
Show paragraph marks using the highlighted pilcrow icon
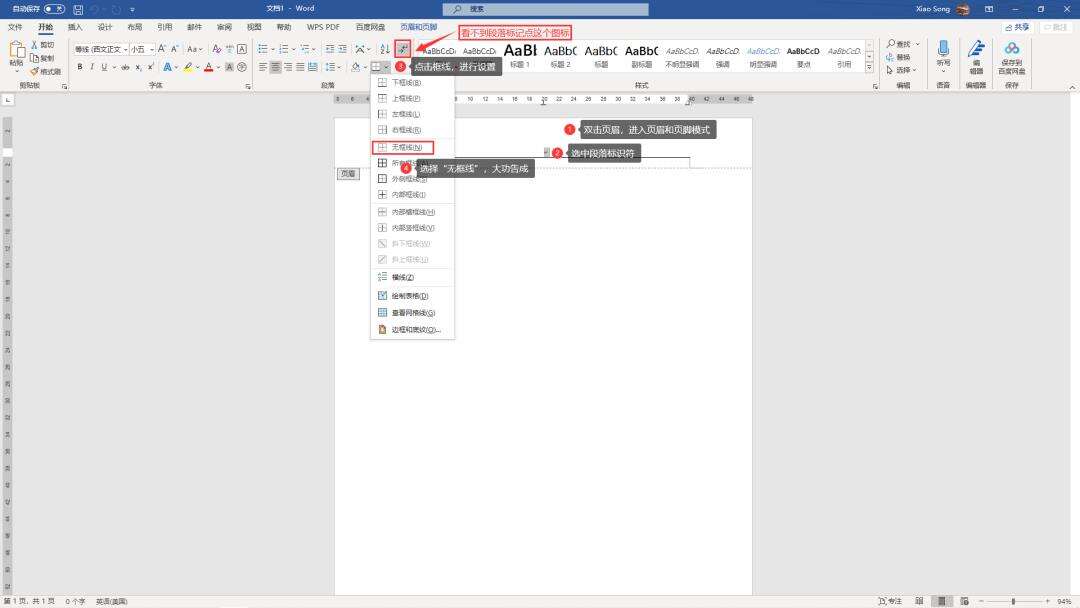coord(403,49)
